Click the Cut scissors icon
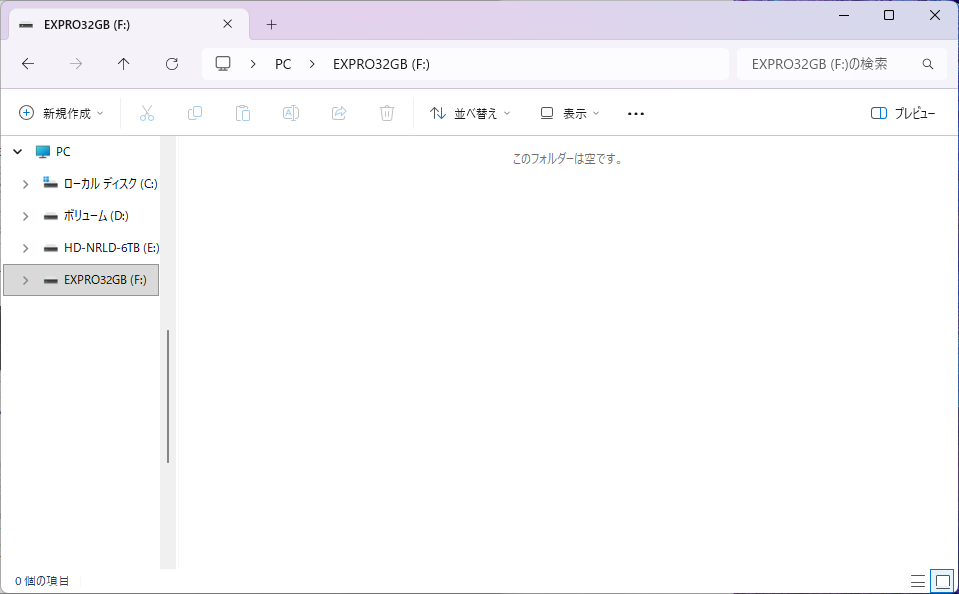The image size is (959, 594). click(x=147, y=114)
